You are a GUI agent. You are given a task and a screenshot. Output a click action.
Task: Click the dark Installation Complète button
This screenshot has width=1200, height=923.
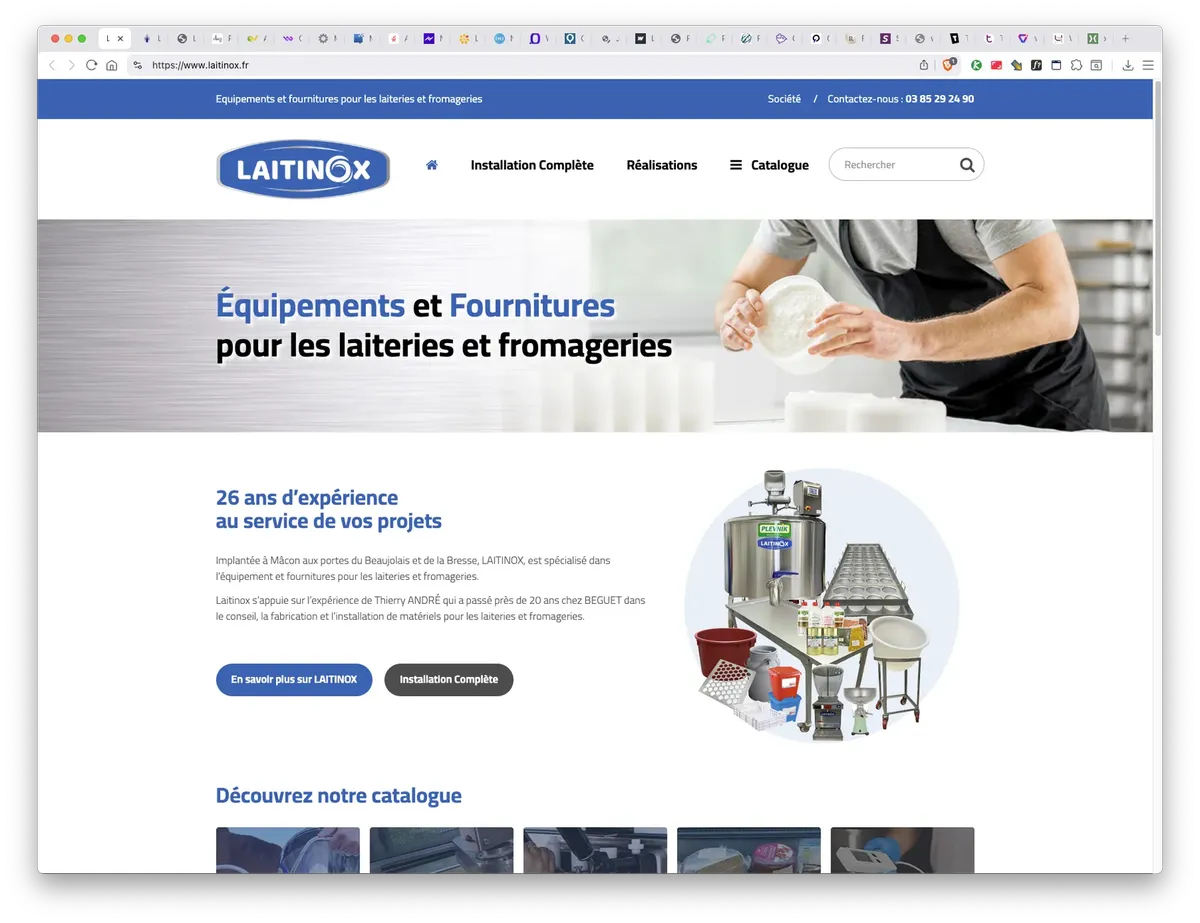click(449, 680)
